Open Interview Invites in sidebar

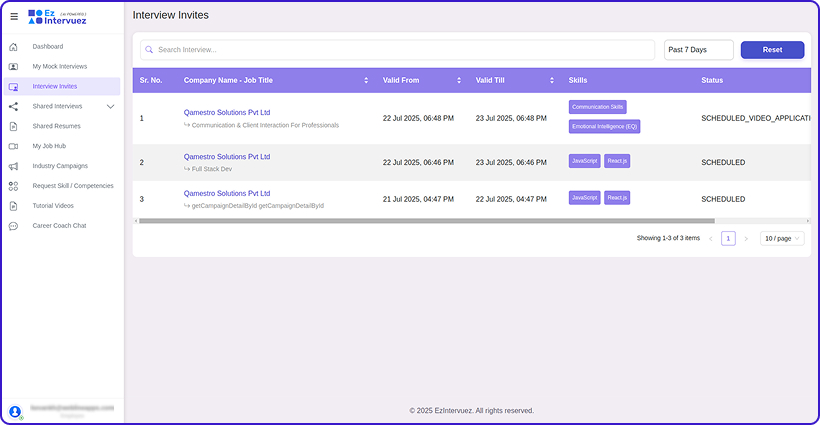55,86
